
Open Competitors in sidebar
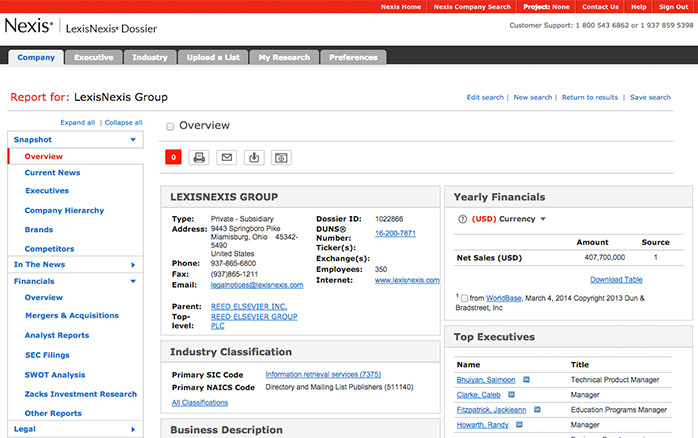click(49, 249)
